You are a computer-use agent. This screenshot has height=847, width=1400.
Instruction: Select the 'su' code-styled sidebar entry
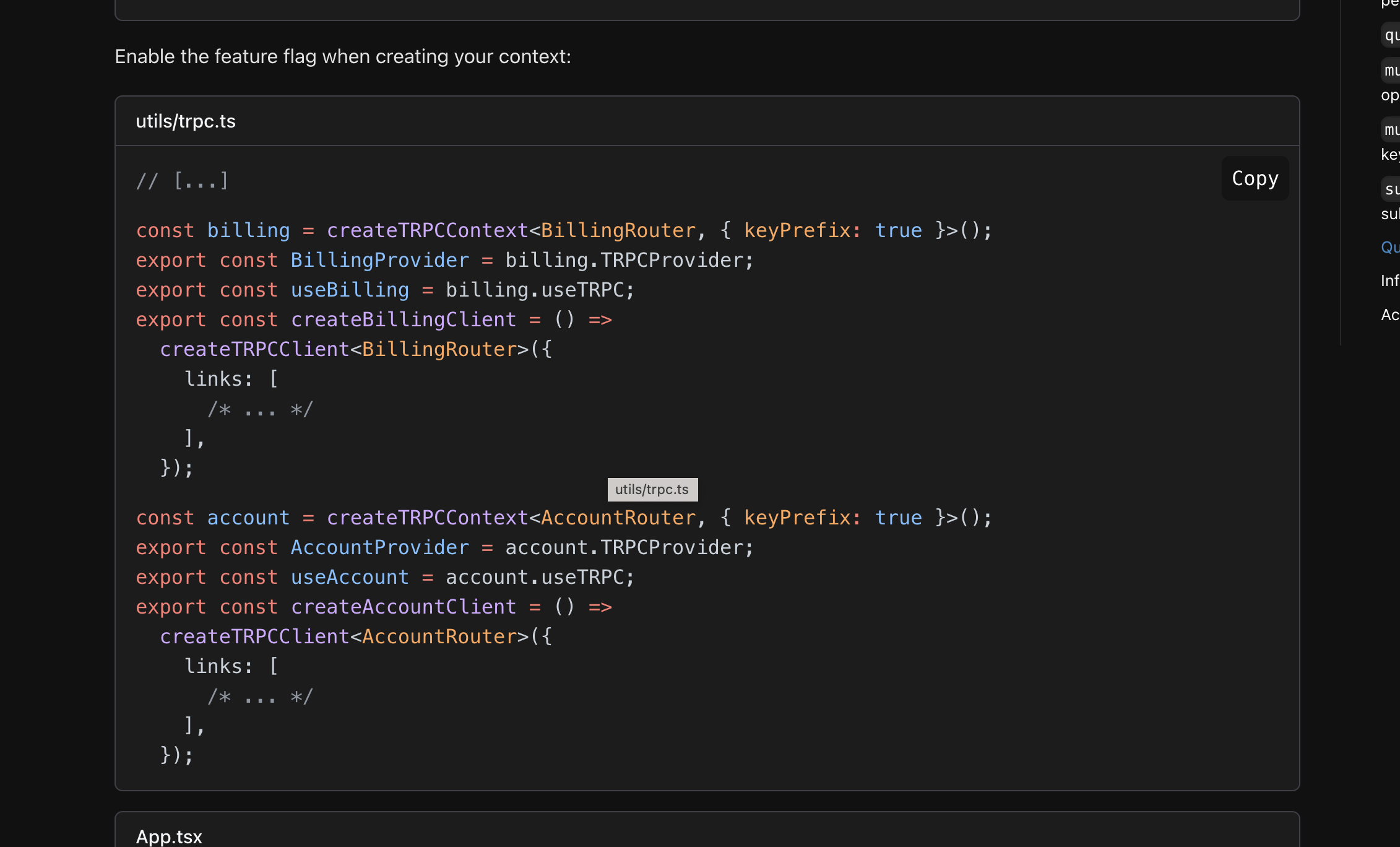coord(1391,189)
